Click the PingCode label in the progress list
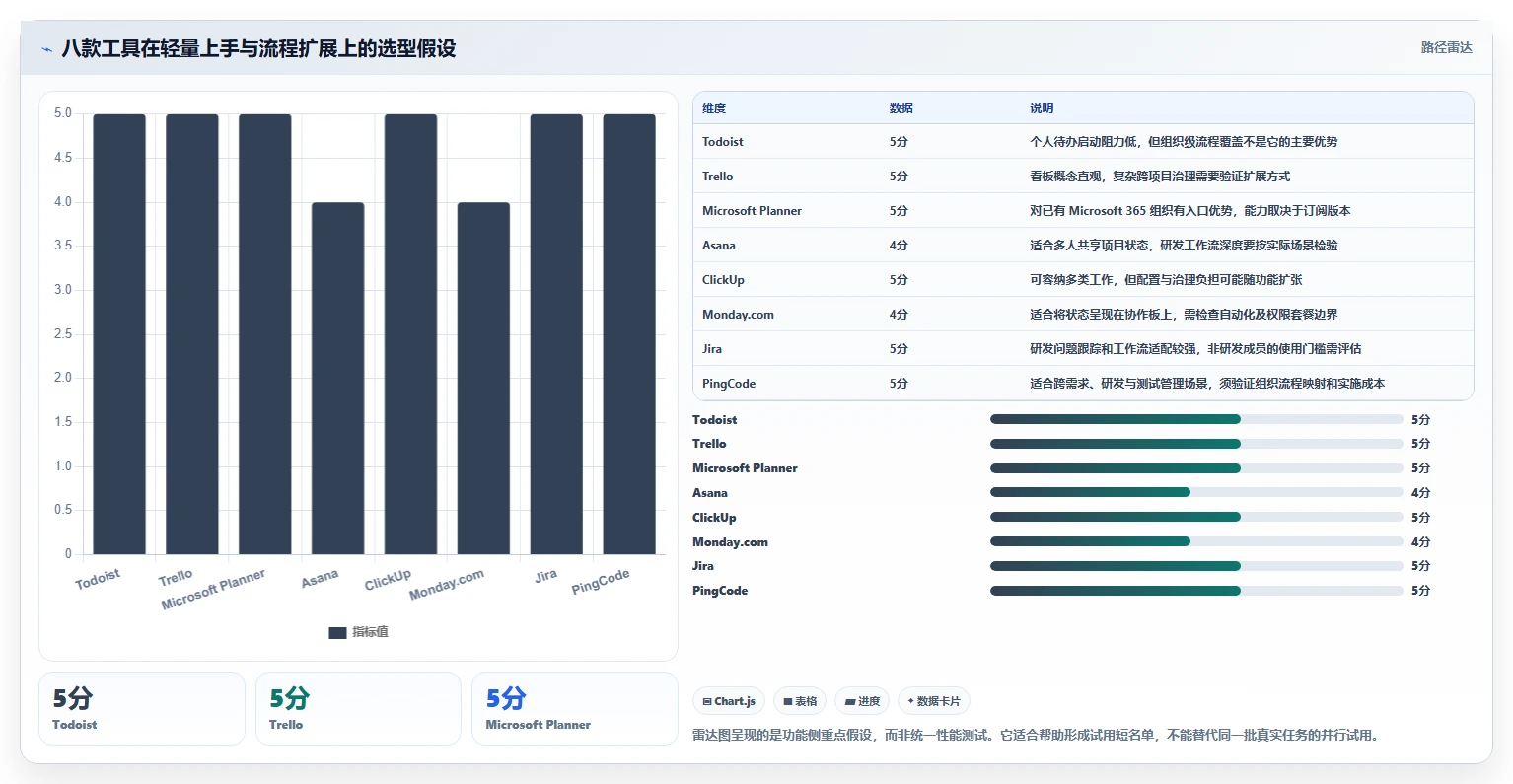1513x784 pixels. pos(720,591)
